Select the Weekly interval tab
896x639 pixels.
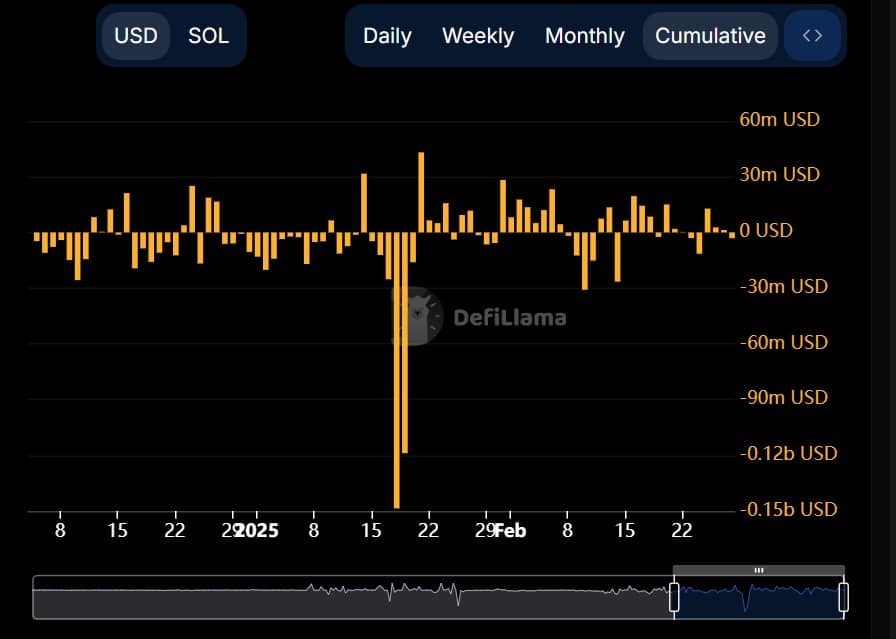478,36
